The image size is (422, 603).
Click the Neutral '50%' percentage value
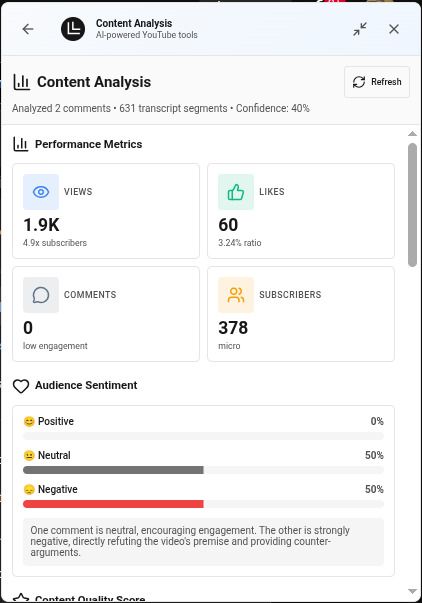pos(374,455)
